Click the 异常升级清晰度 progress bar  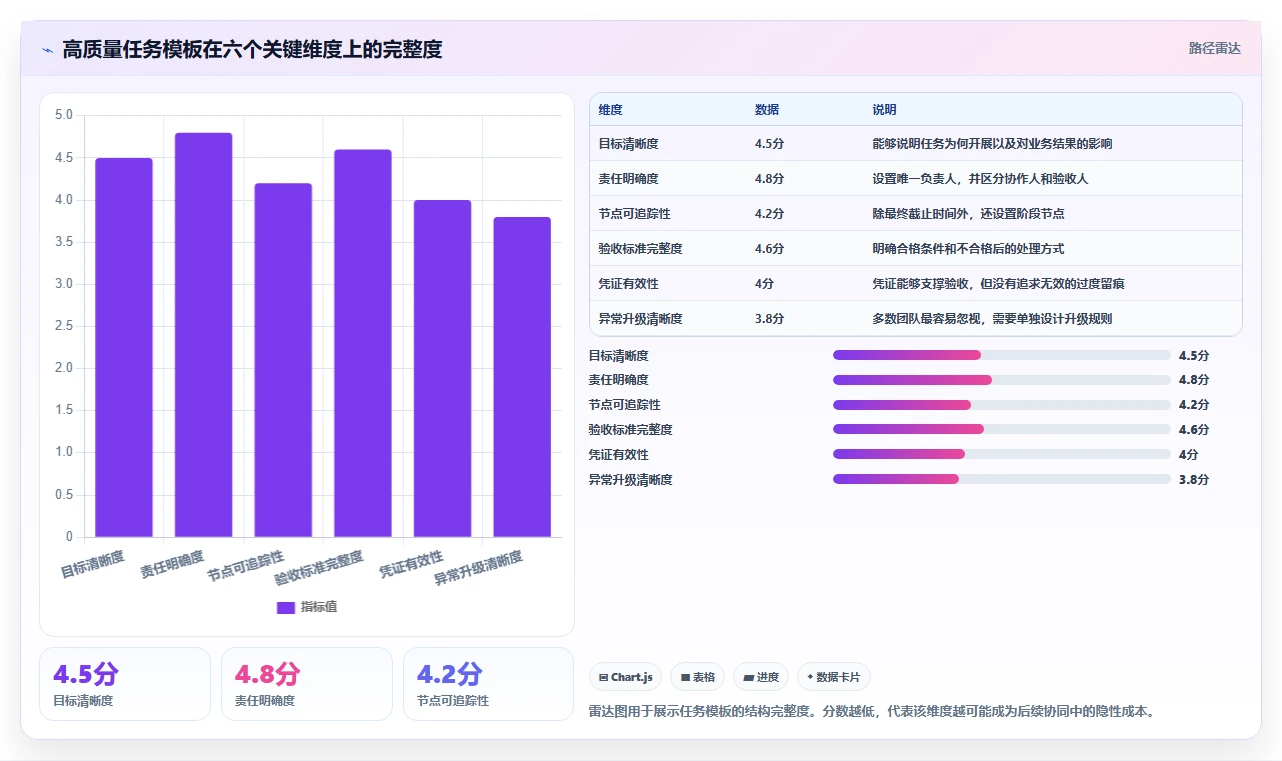pyautogui.click(x=1002, y=479)
